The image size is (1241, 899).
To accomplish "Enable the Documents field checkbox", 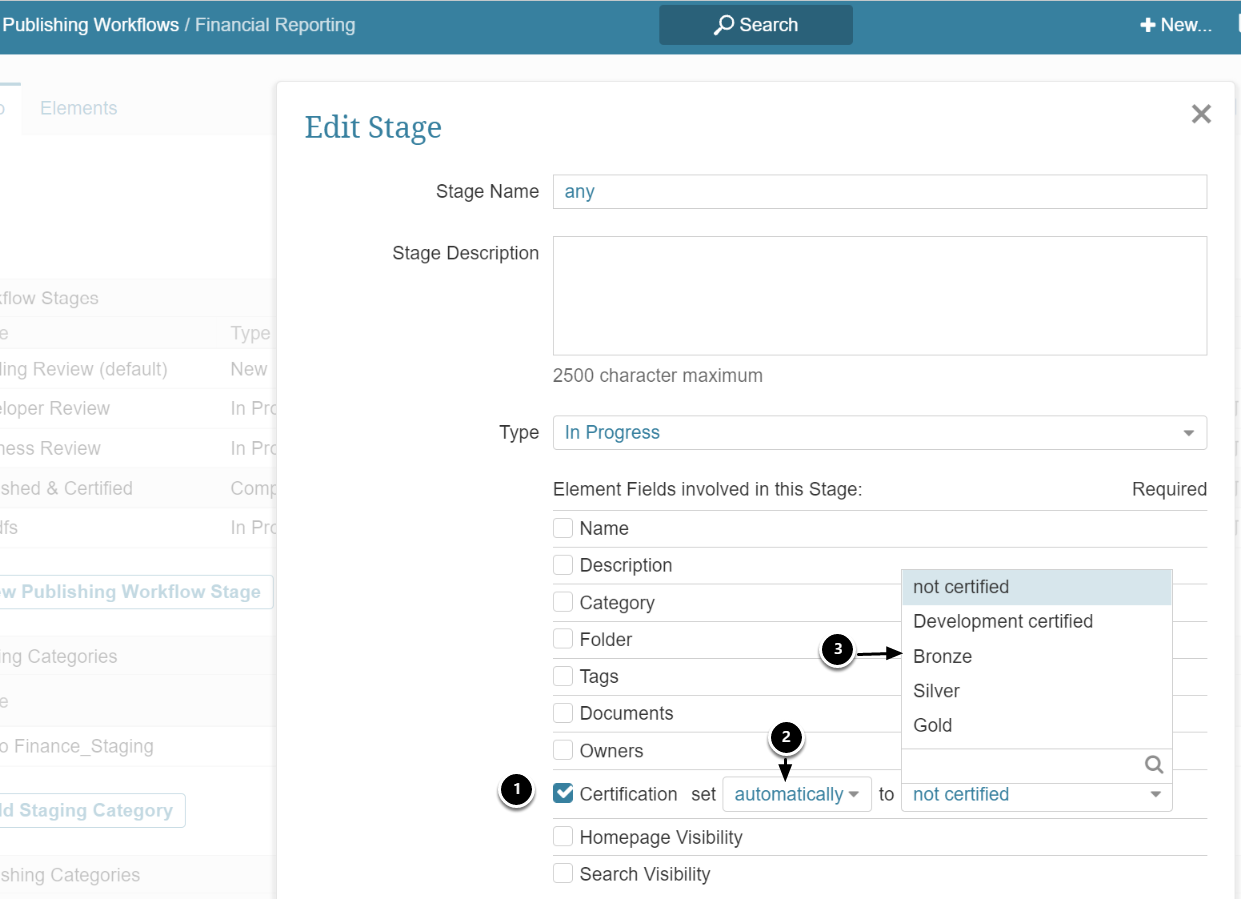I will (564, 713).
